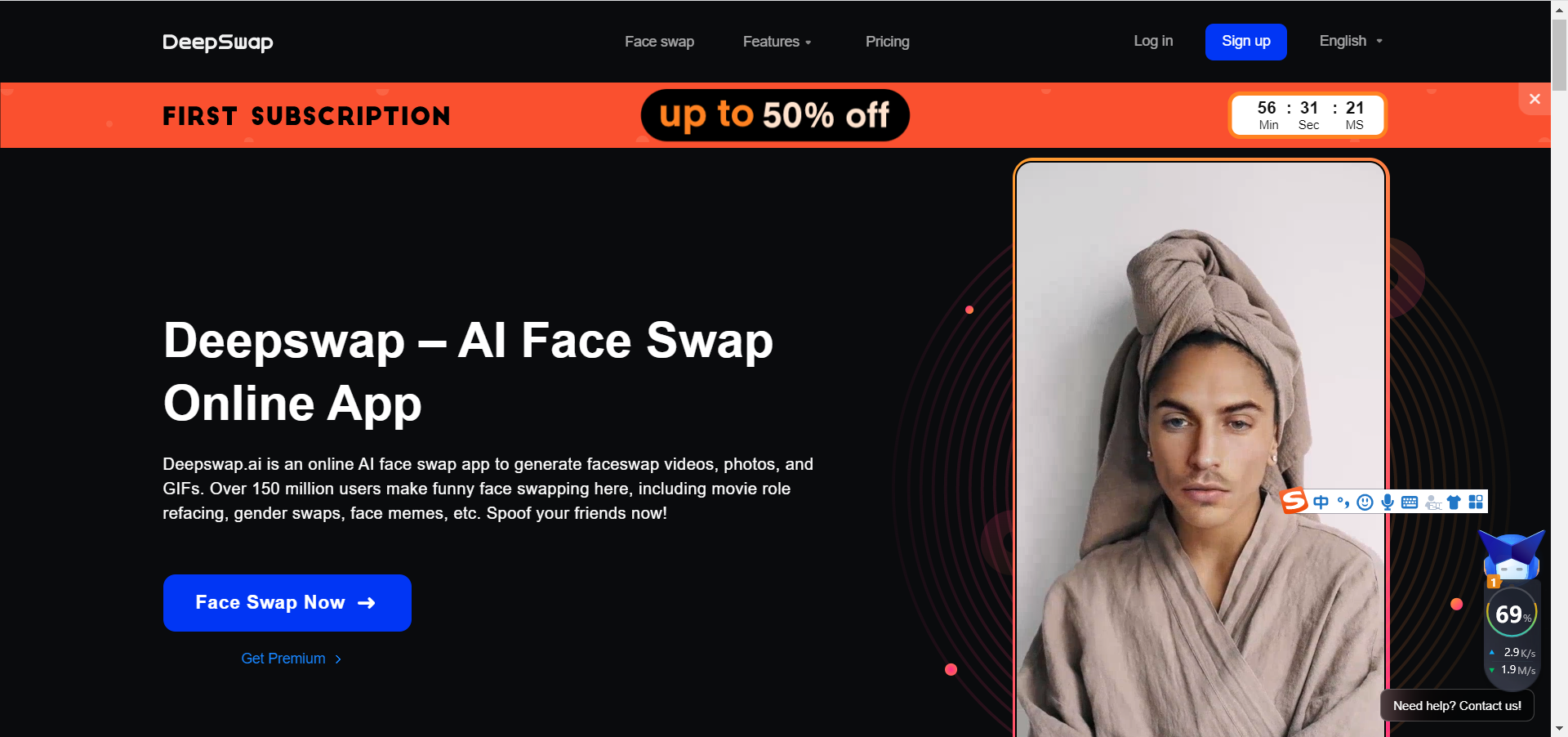Toggle the punctuation mode icon
Screen dimensions: 1568x737
pos(1343,502)
